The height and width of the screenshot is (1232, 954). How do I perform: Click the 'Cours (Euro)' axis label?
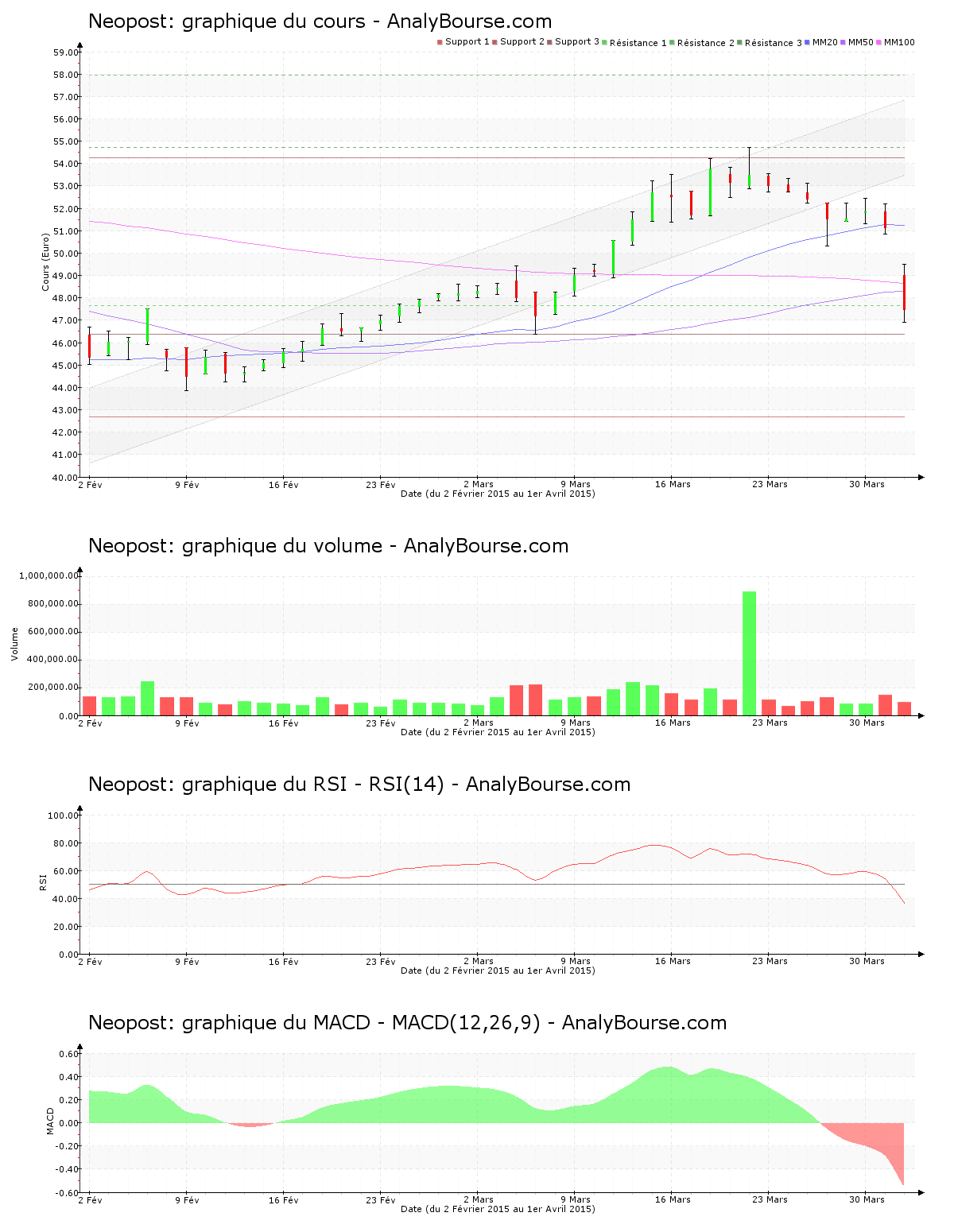(x=46, y=262)
